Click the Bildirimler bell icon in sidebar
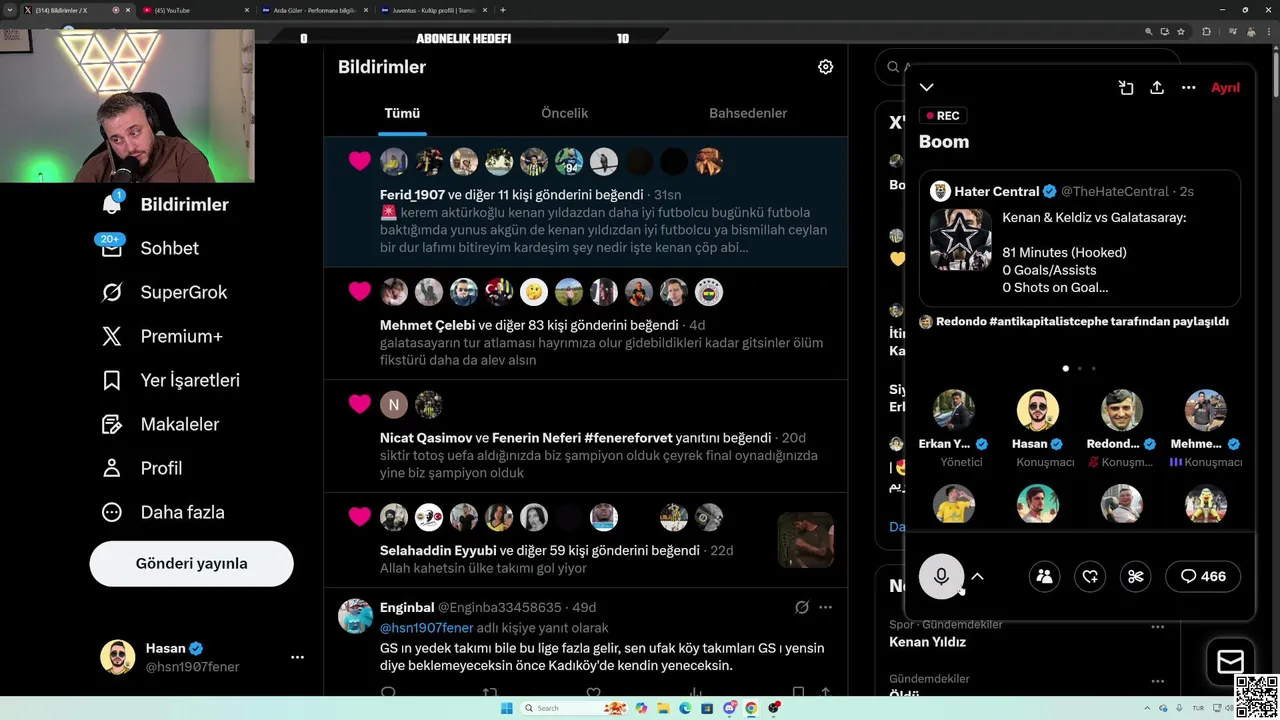 click(112, 204)
